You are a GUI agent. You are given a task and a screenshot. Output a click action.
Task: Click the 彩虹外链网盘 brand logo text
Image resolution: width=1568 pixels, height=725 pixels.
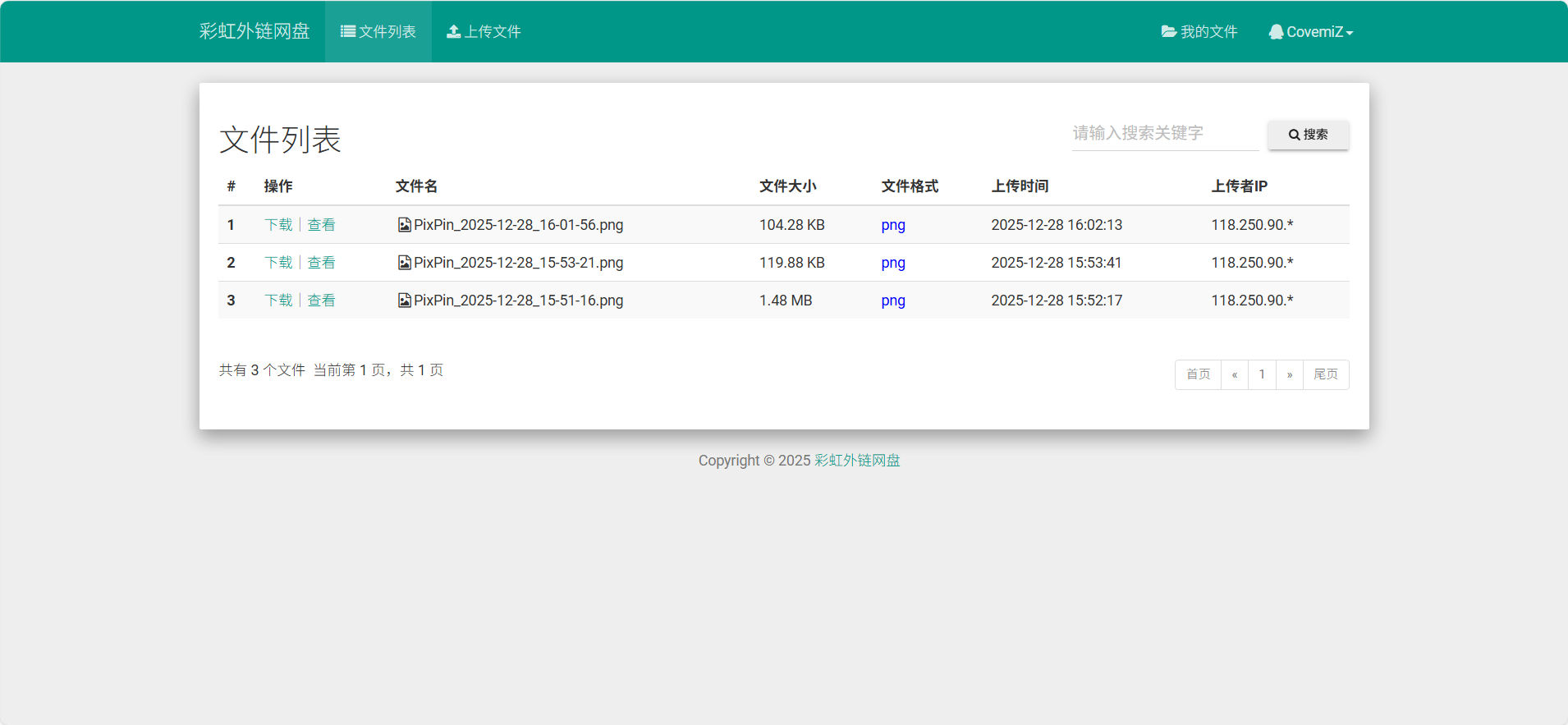click(254, 31)
